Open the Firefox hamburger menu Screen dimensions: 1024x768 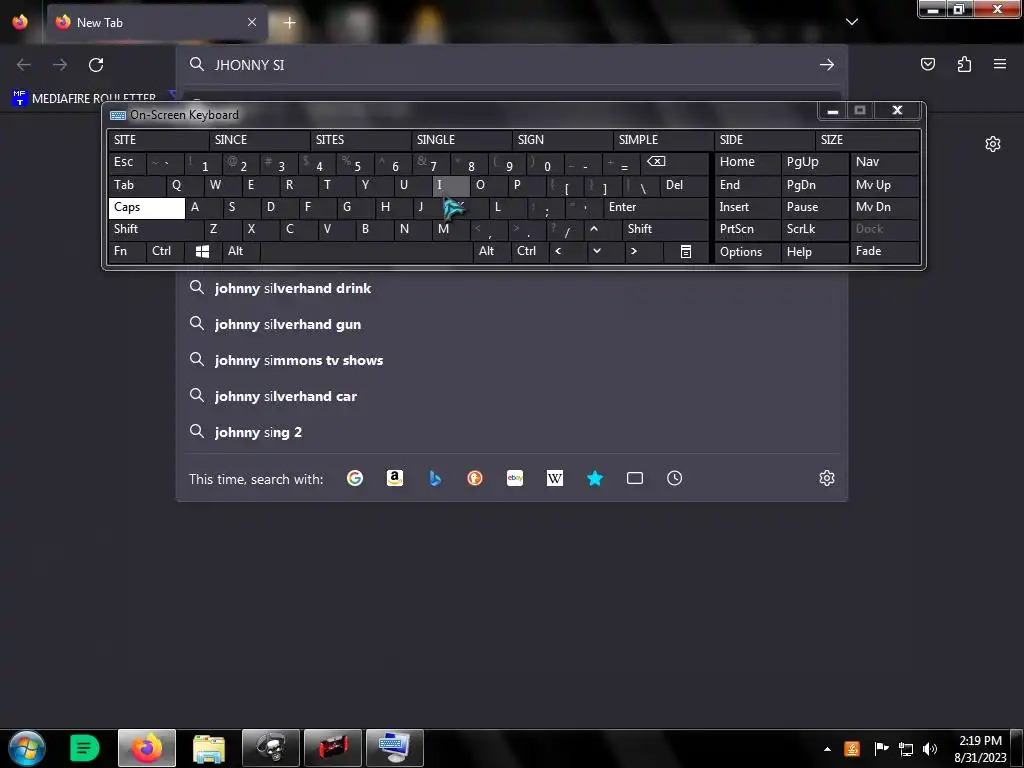(x=1000, y=64)
